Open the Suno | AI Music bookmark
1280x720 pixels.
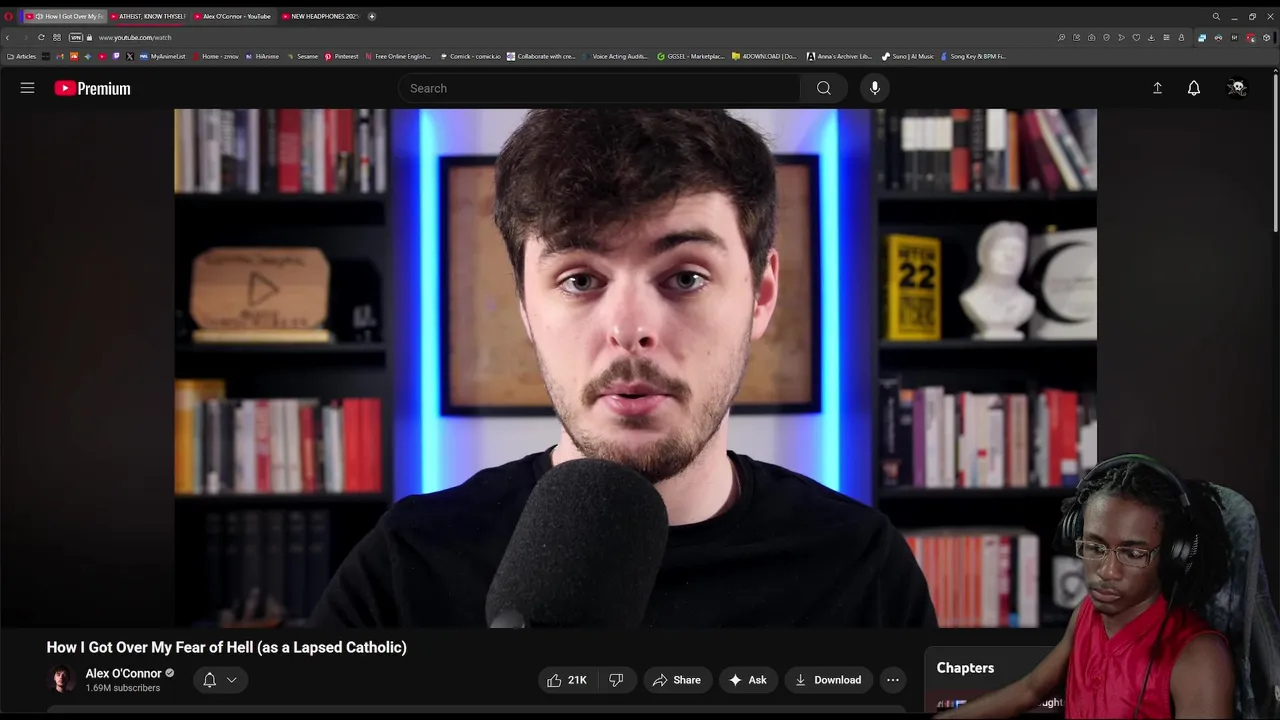[x=908, y=56]
